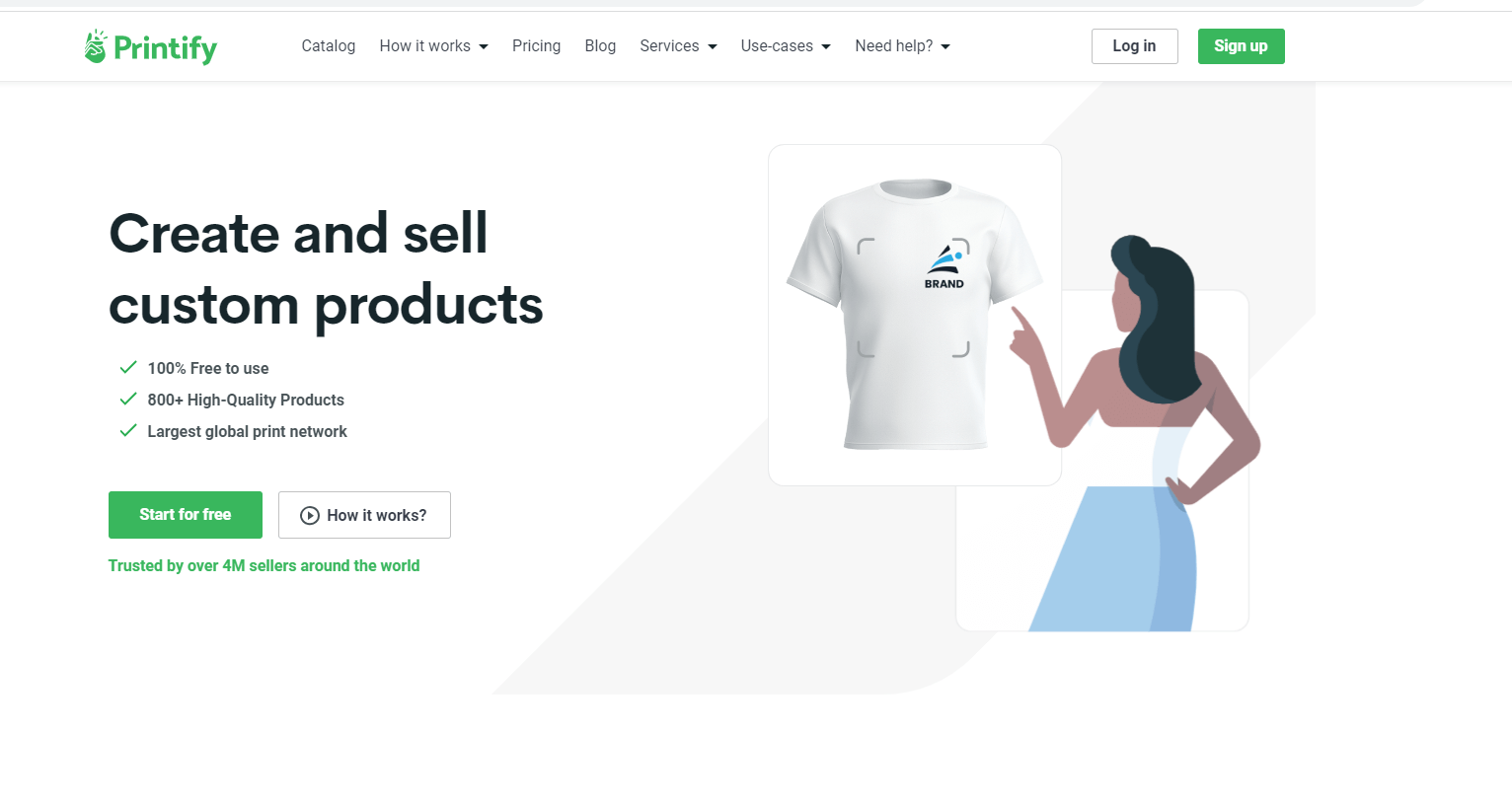This screenshot has width=1512, height=805.
Task: Click checkmark beside Largest global print network
Action: point(127,430)
